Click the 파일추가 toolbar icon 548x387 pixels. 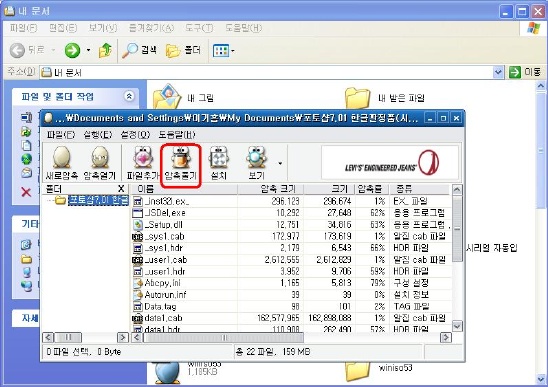pyautogui.click(x=143, y=163)
